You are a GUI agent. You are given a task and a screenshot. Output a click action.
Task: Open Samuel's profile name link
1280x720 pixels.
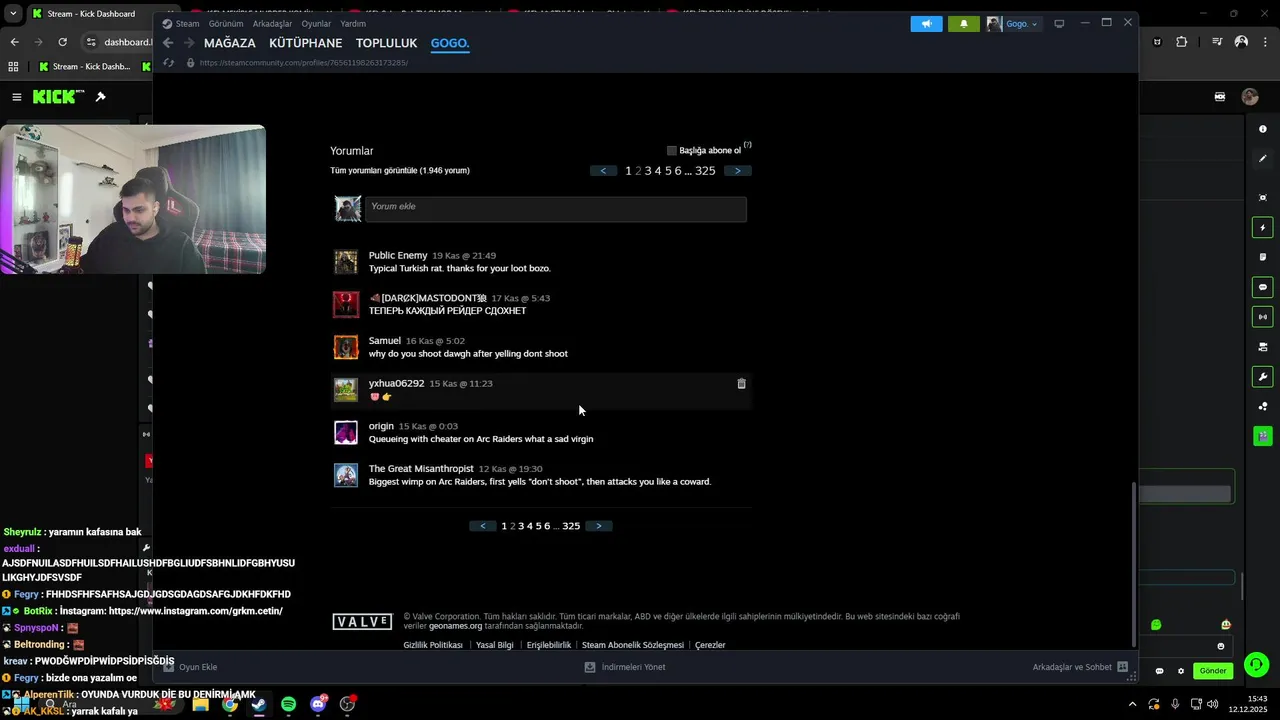click(x=385, y=341)
